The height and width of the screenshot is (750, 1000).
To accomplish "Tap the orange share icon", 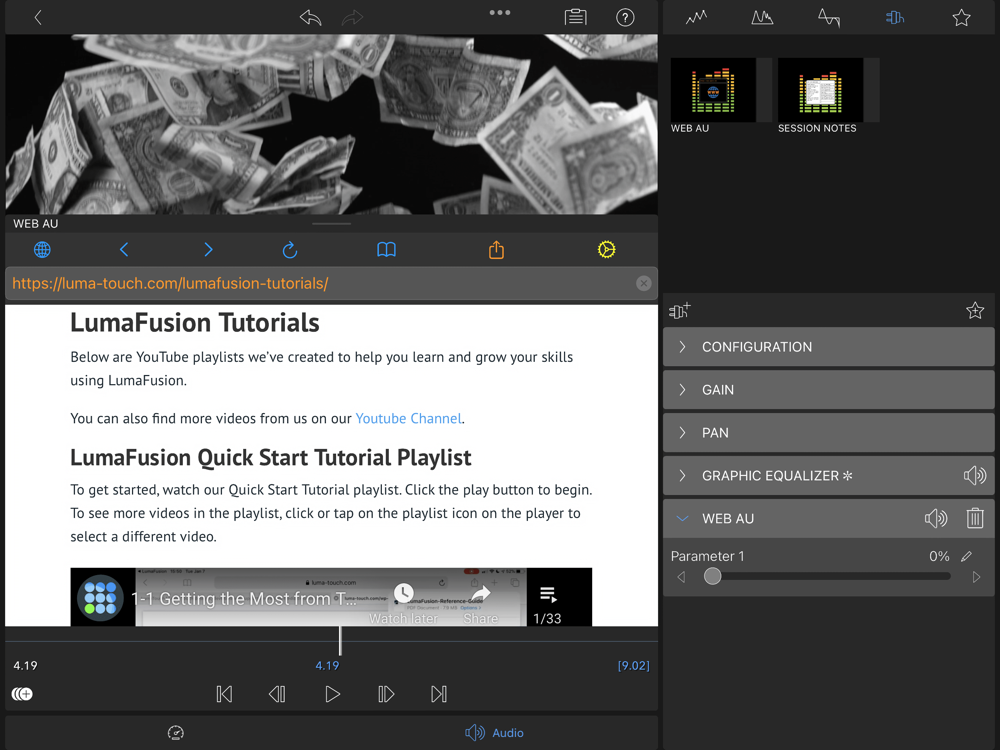I will [x=496, y=249].
